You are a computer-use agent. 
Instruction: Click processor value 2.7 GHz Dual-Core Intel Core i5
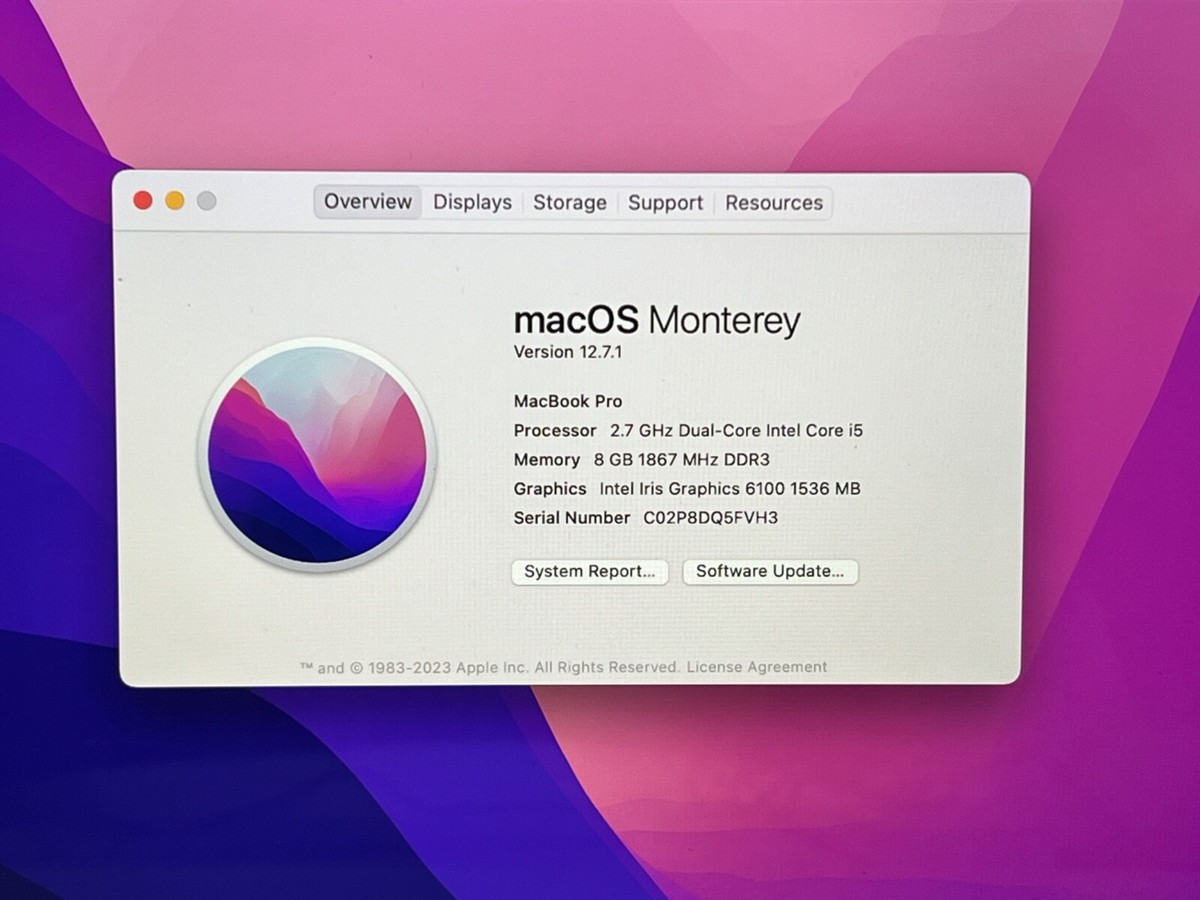click(x=736, y=431)
